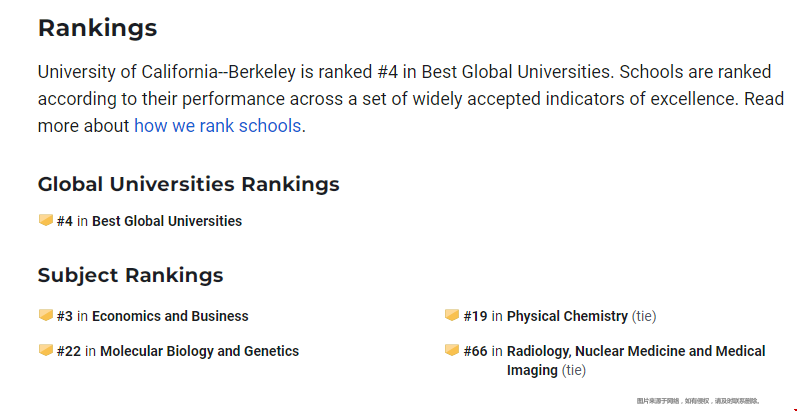
Task: Click the badge icon beside #66 Radiology ranking
Action: coord(452,350)
